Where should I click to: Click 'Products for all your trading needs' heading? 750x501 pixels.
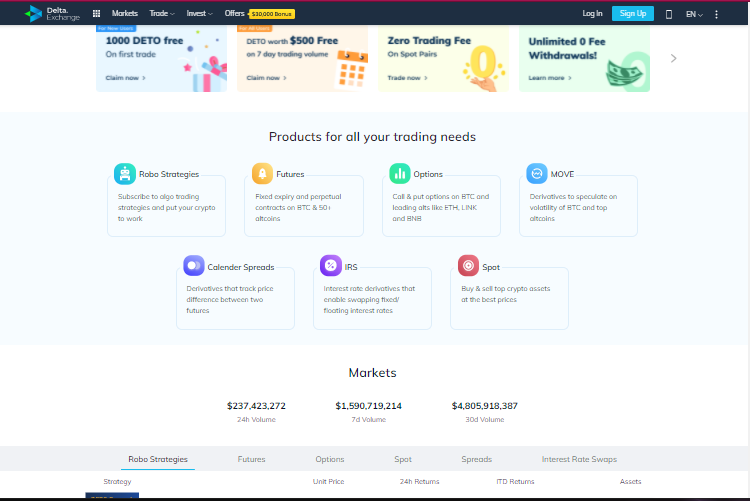[372, 137]
